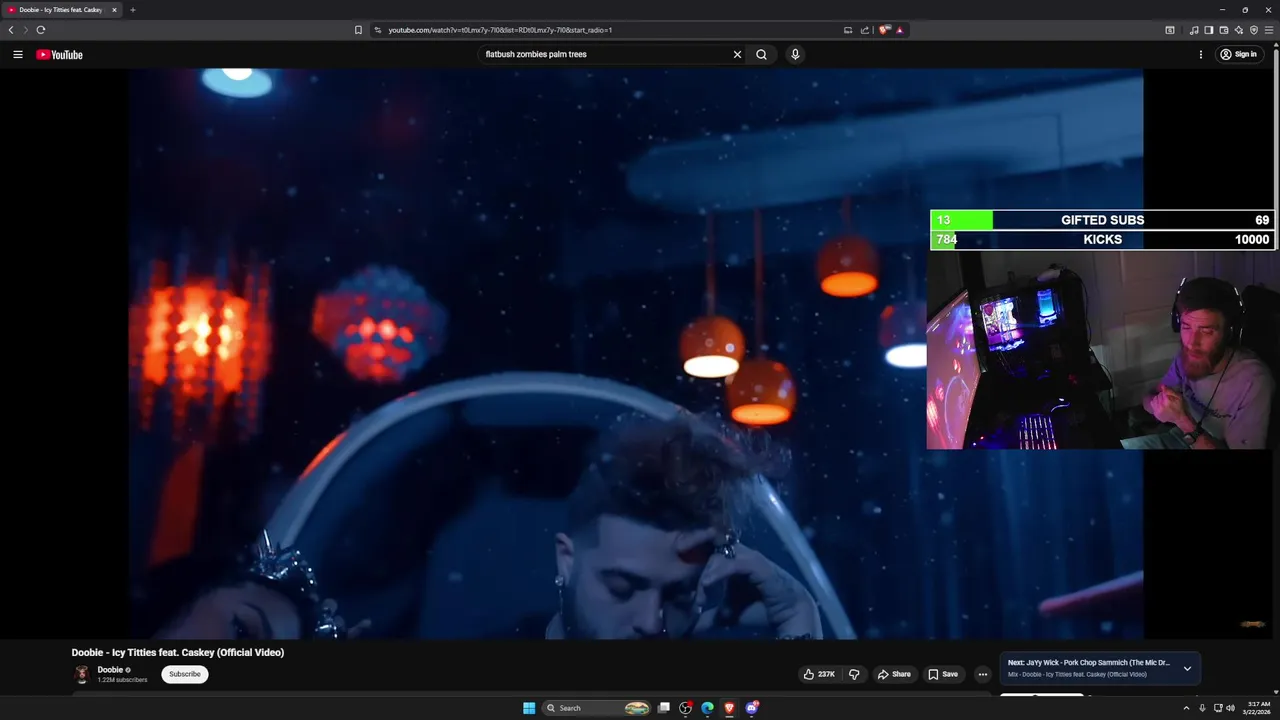This screenshot has width=1280, height=720.
Task: Toggle the Brave sidebar panel
Action: click(x=1208, y=30)
